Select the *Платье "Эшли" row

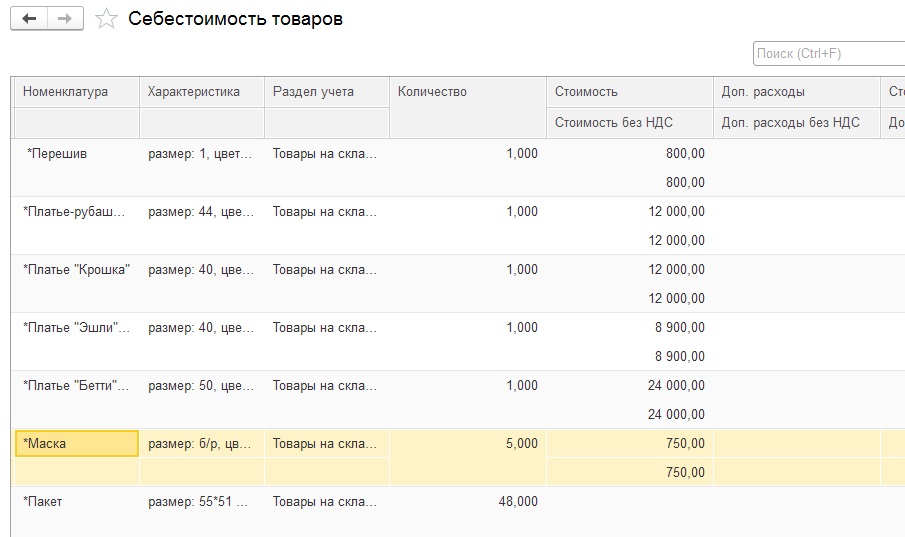76,328
